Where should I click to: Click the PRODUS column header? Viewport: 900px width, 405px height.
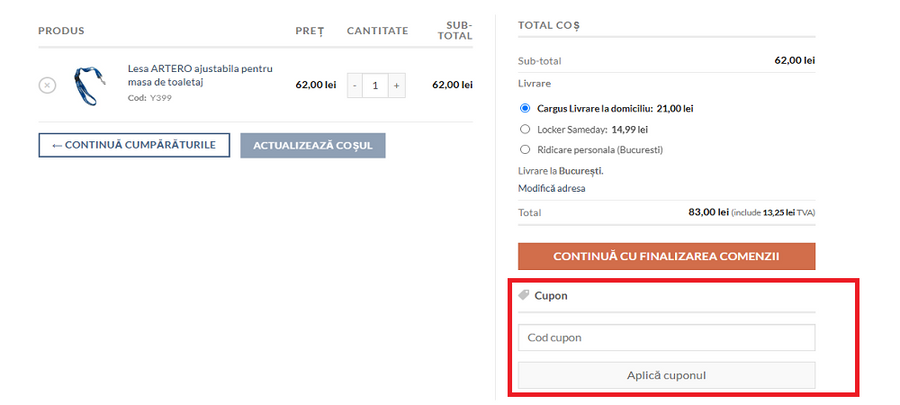click(x=61, y=31)
